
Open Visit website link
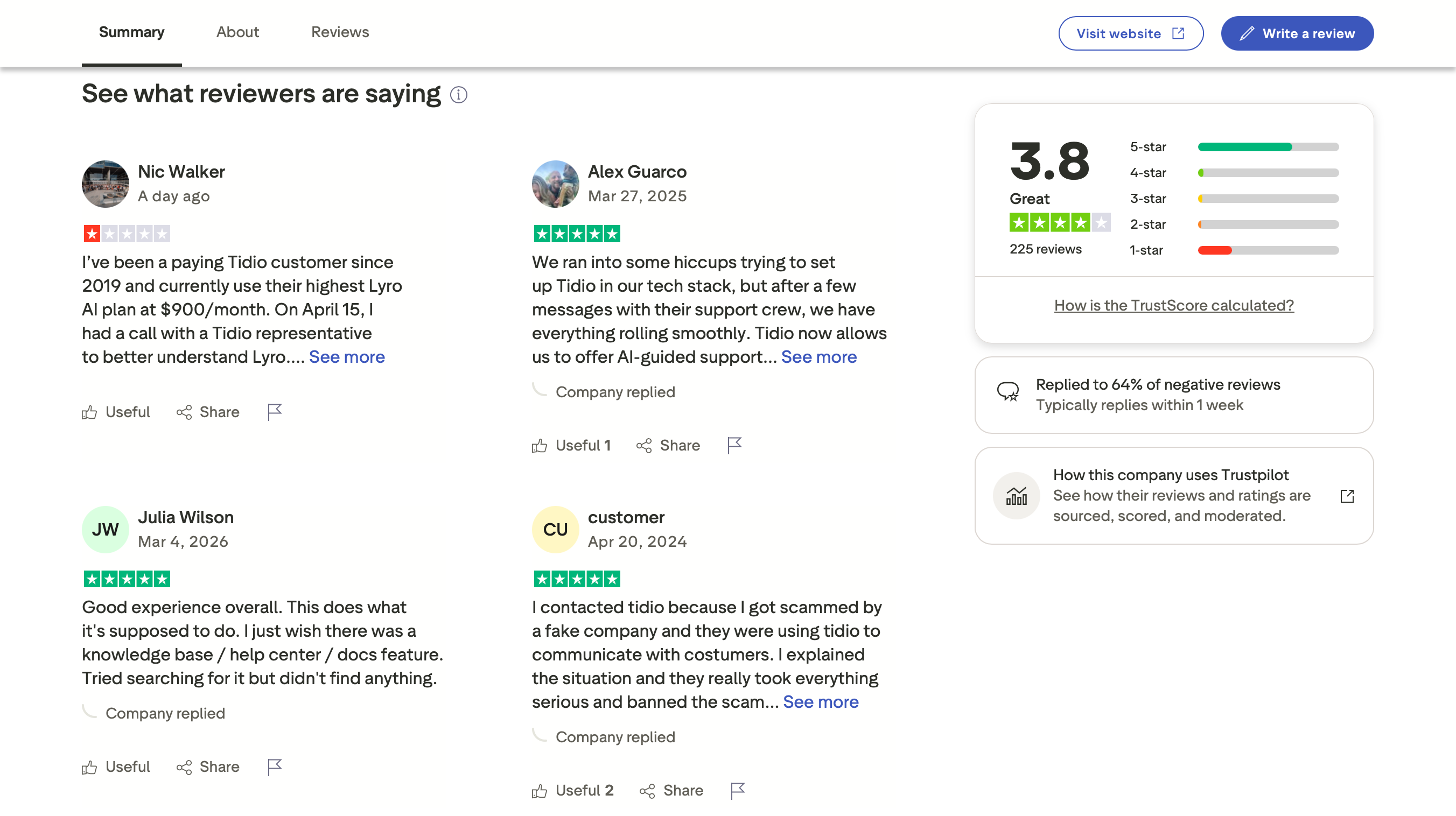[x=1130, y=33]
